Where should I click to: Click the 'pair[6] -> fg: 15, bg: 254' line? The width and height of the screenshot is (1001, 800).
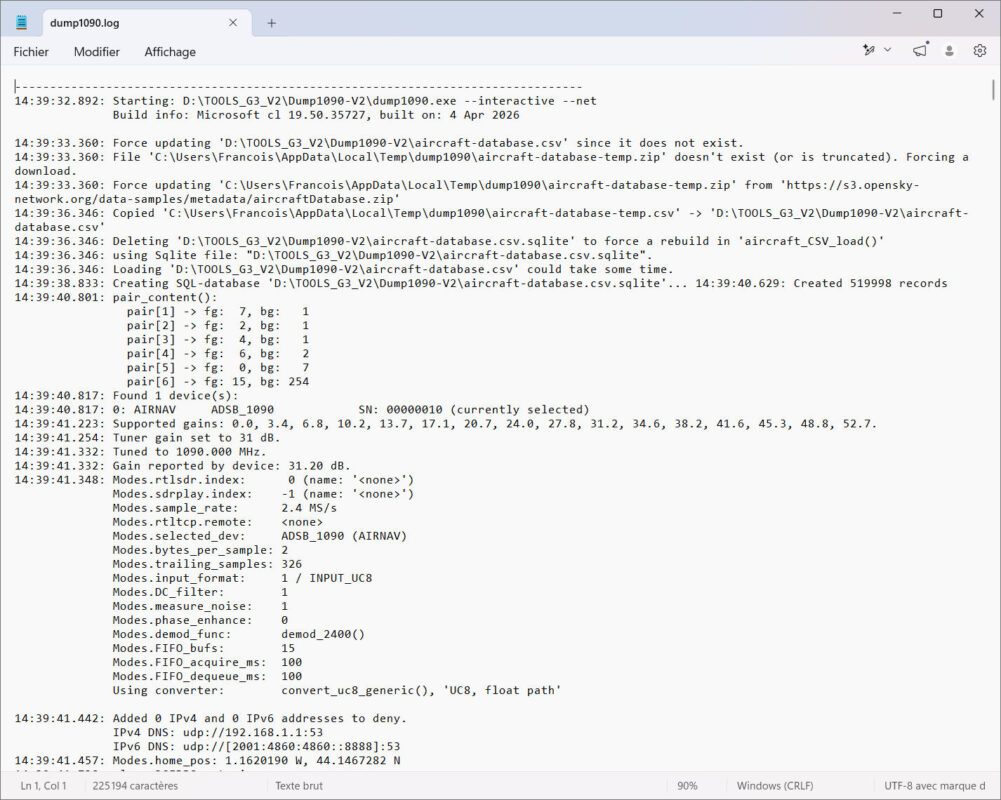218,382
